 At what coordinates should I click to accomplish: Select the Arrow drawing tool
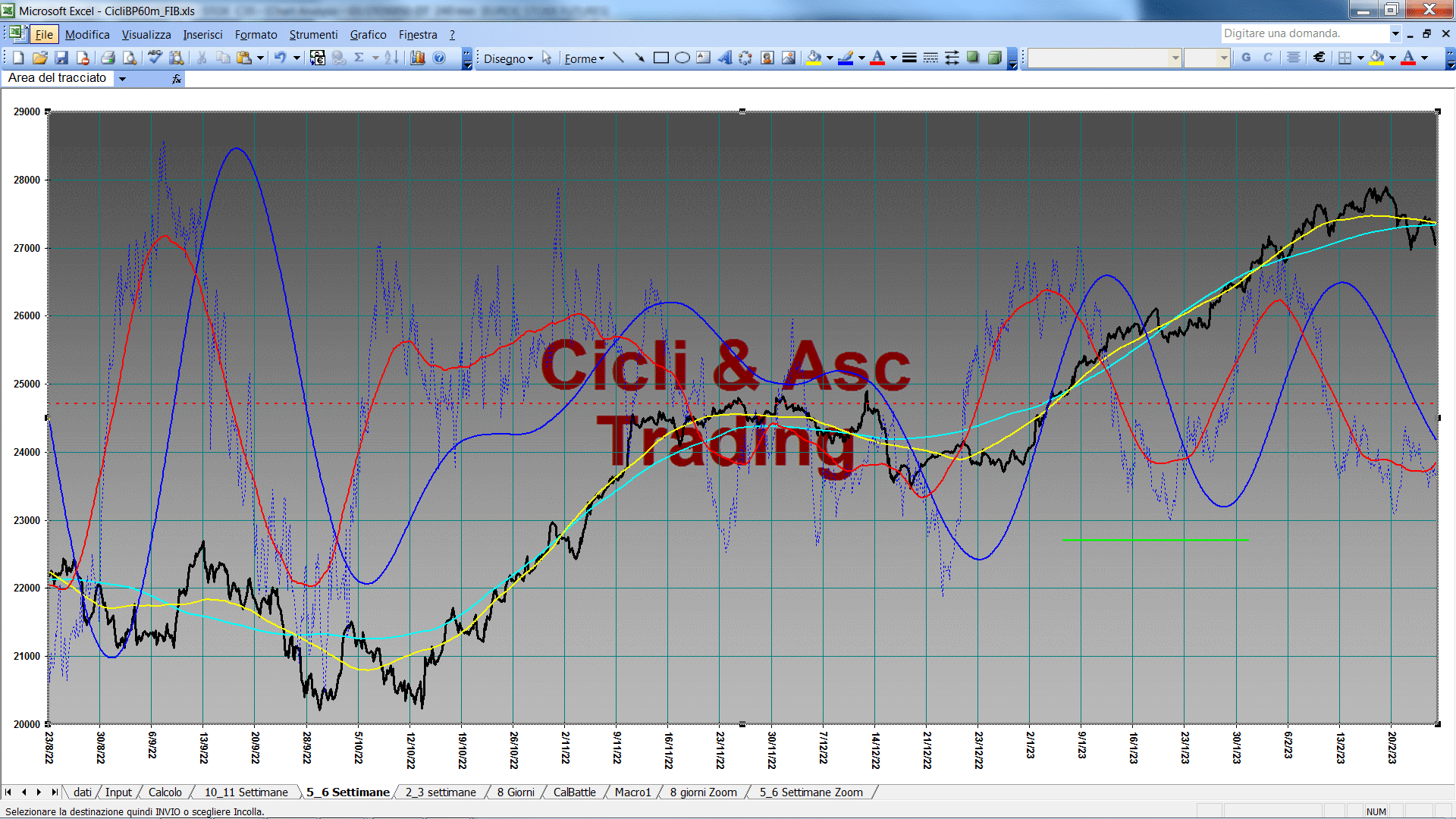[639, 58]
